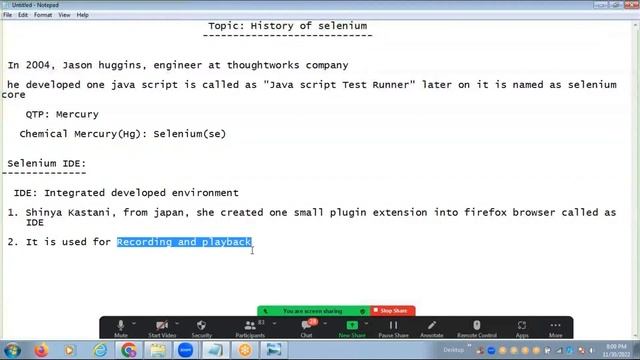
Task: Click the Notepad title bar 'Untitled - Notepad'
Action: pos(35,5)
